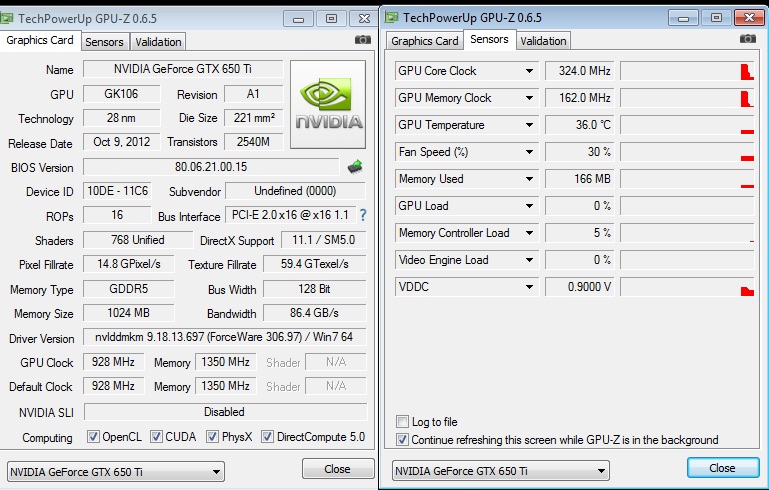Maximize the right GPU-Z window
Image resolution: width=769 pixels, height=490 pixels.
[x=716, y=18]
